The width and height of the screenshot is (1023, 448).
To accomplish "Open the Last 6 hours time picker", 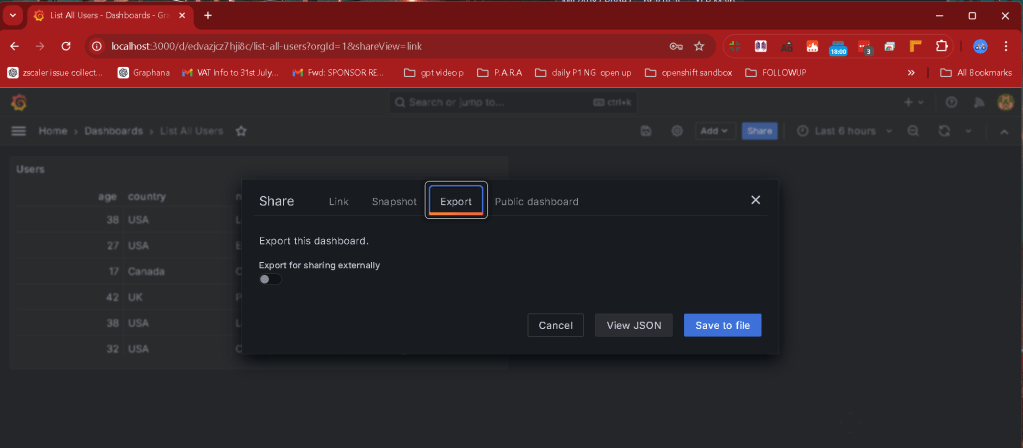I will [845, 131].
